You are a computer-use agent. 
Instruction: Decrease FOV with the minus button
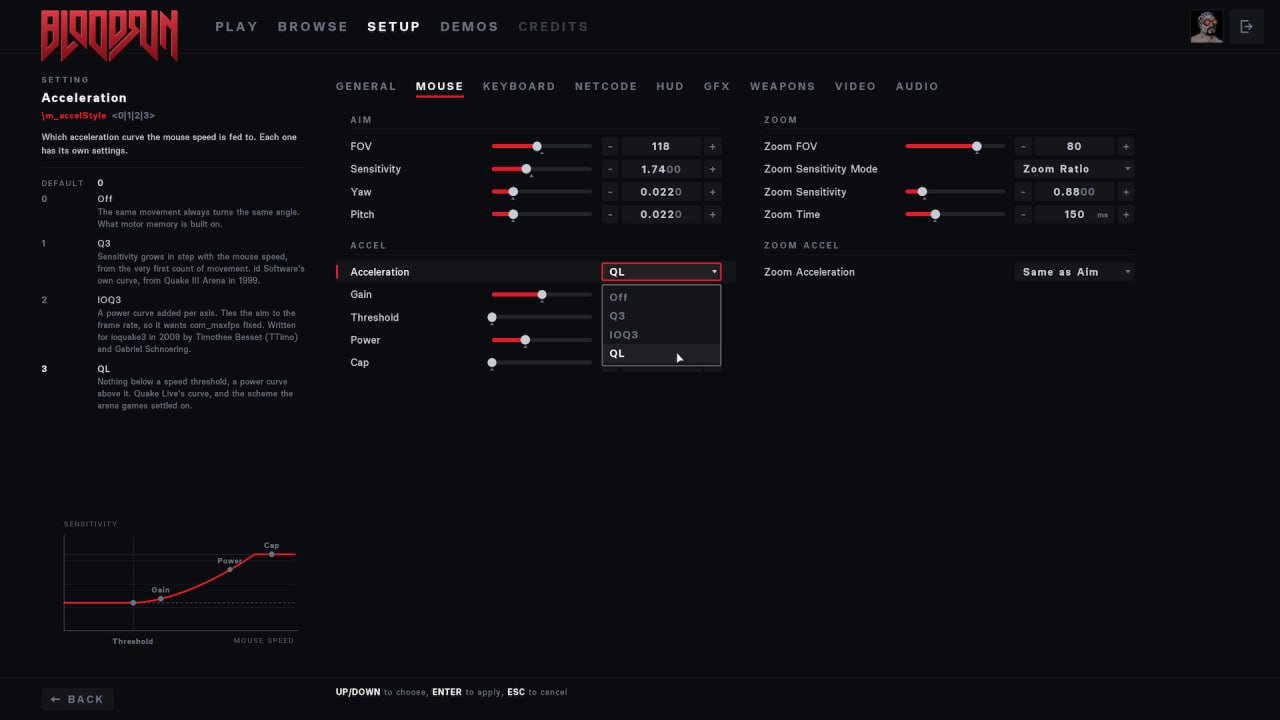610,146
